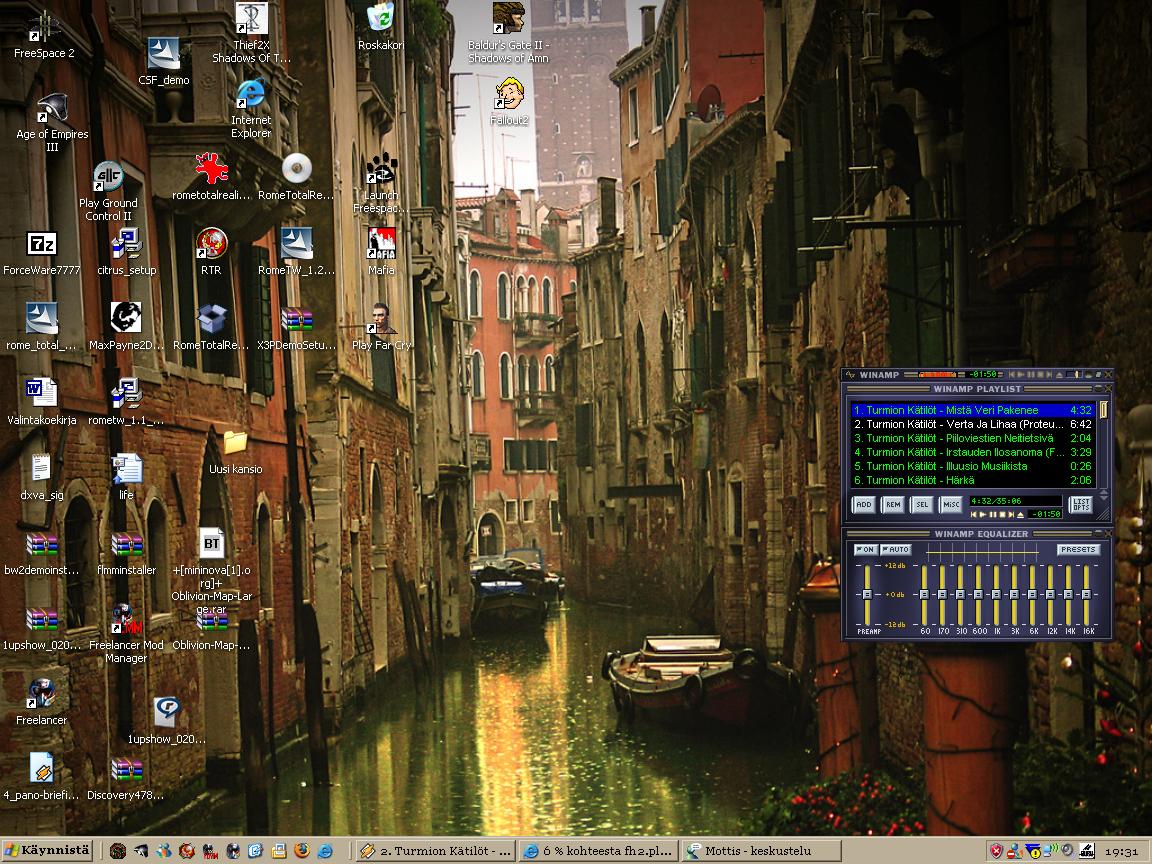This screenshot has height=864, width=1152.
Task: Click the PREAMP slider handle
Action: 867,594
